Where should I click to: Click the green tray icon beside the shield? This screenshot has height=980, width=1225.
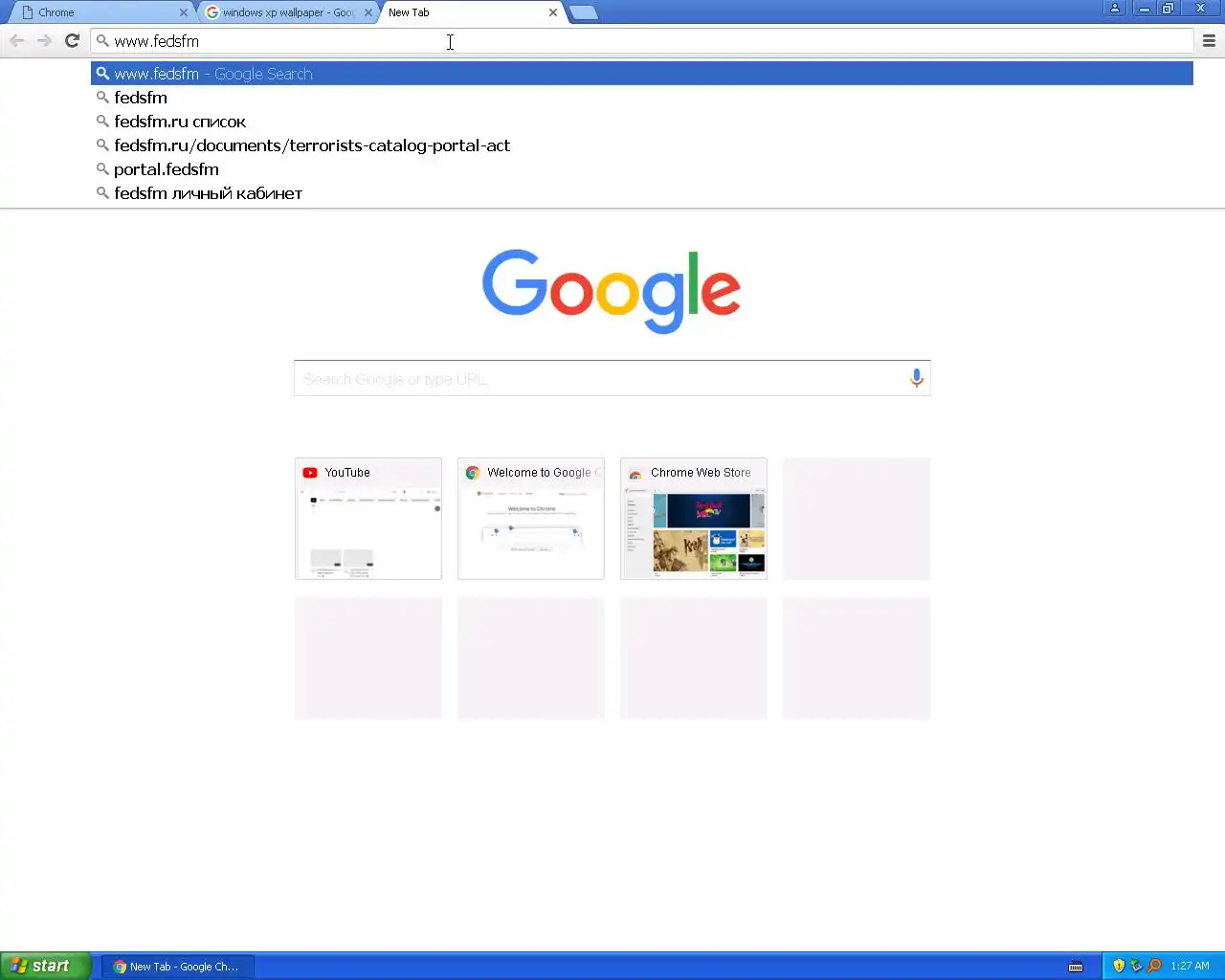1136,966
